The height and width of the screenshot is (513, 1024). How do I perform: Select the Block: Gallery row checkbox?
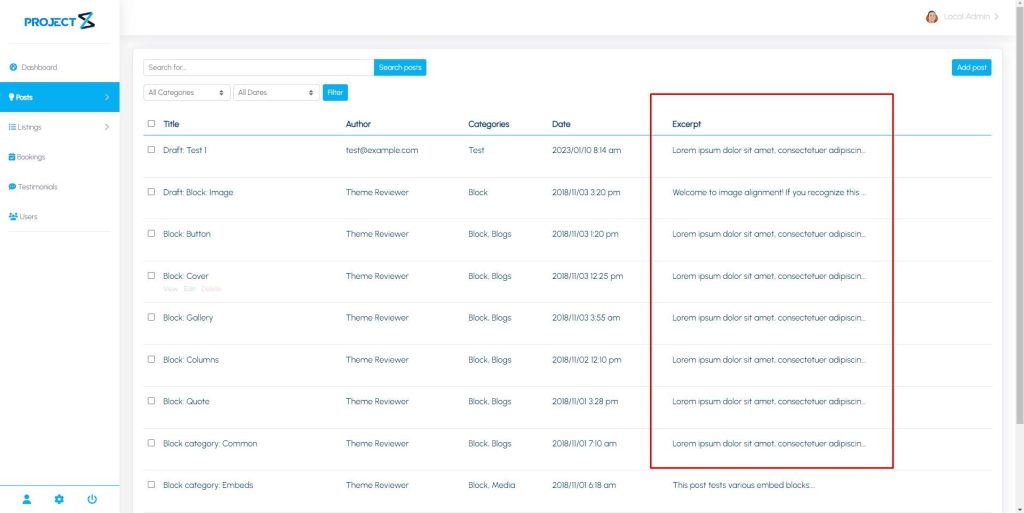point(151,318)
